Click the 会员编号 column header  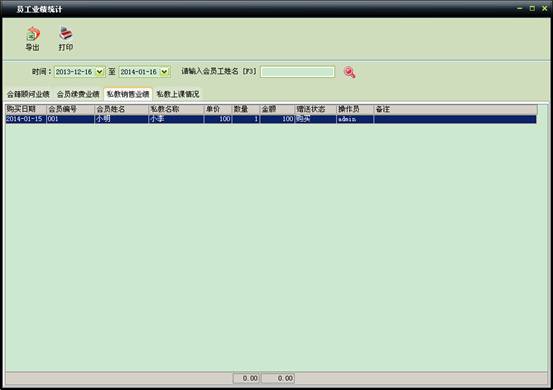click(70, 109)
